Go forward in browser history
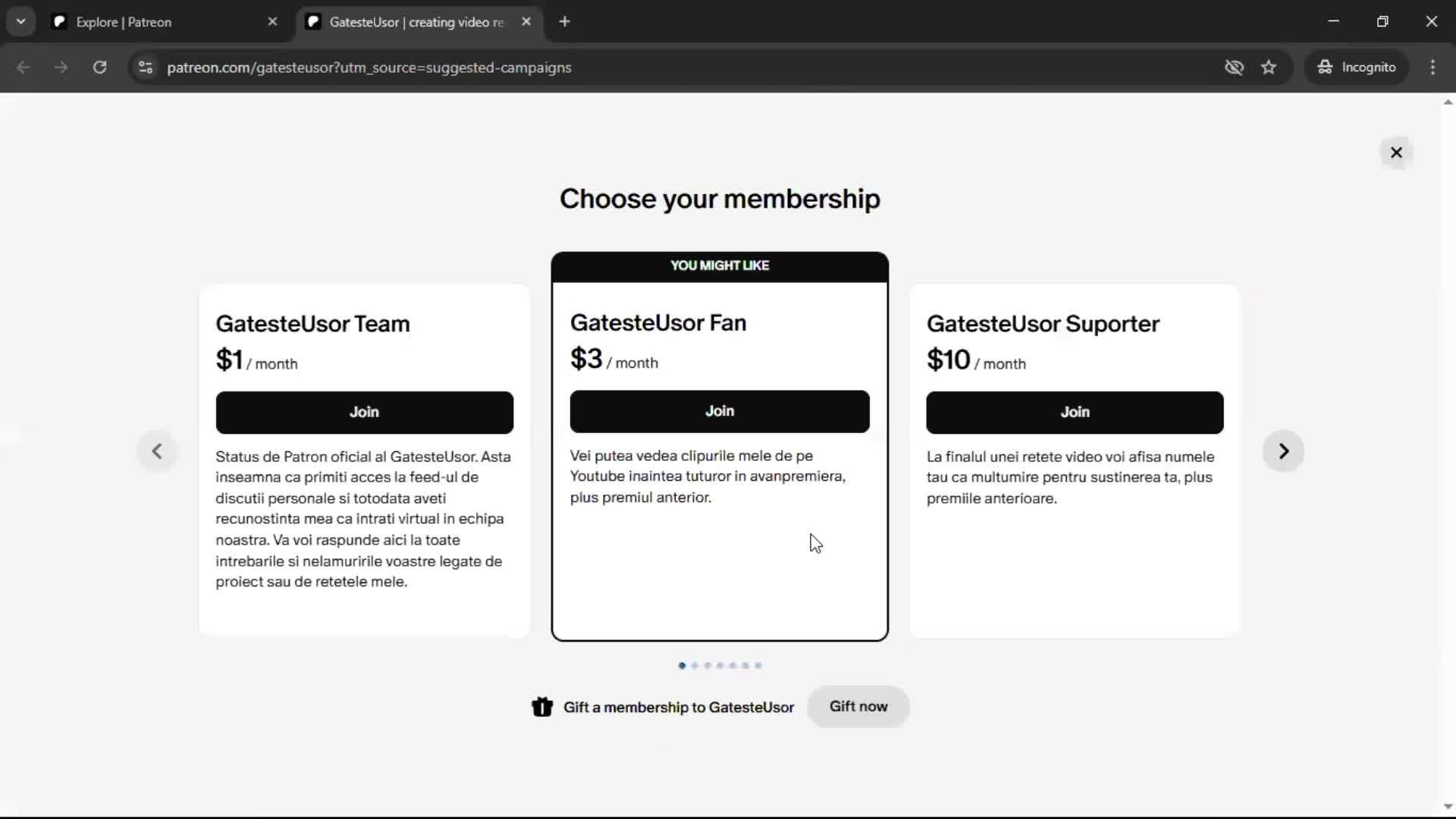This screenshot has height=819, width=1456. [x=61, y=67]
